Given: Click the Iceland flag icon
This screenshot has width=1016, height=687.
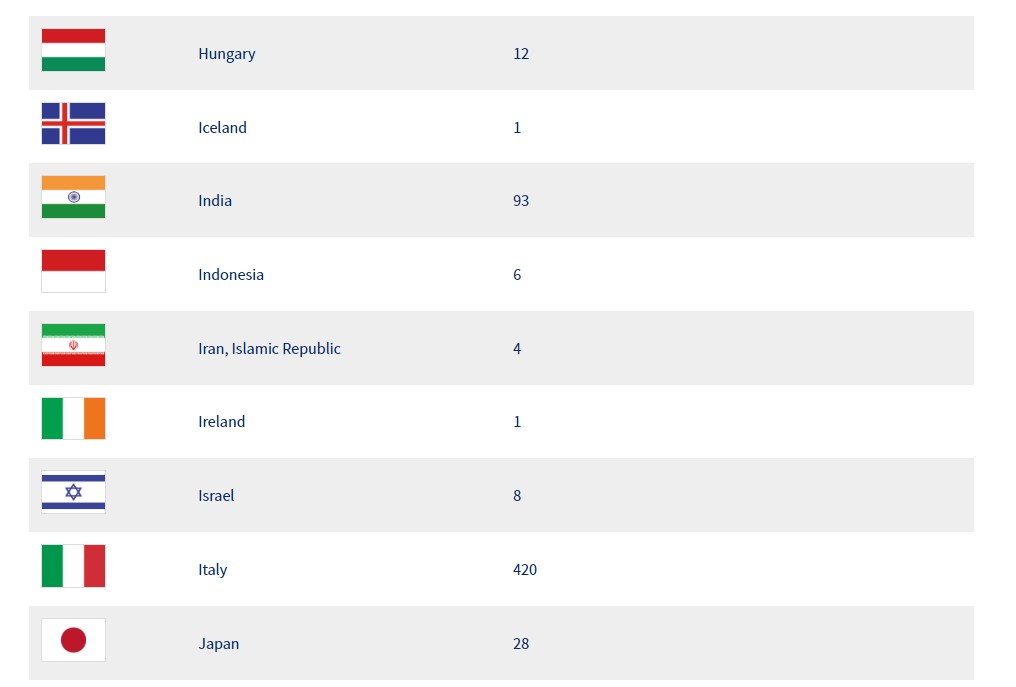Looking at the screenshot, I should (73, 123).
